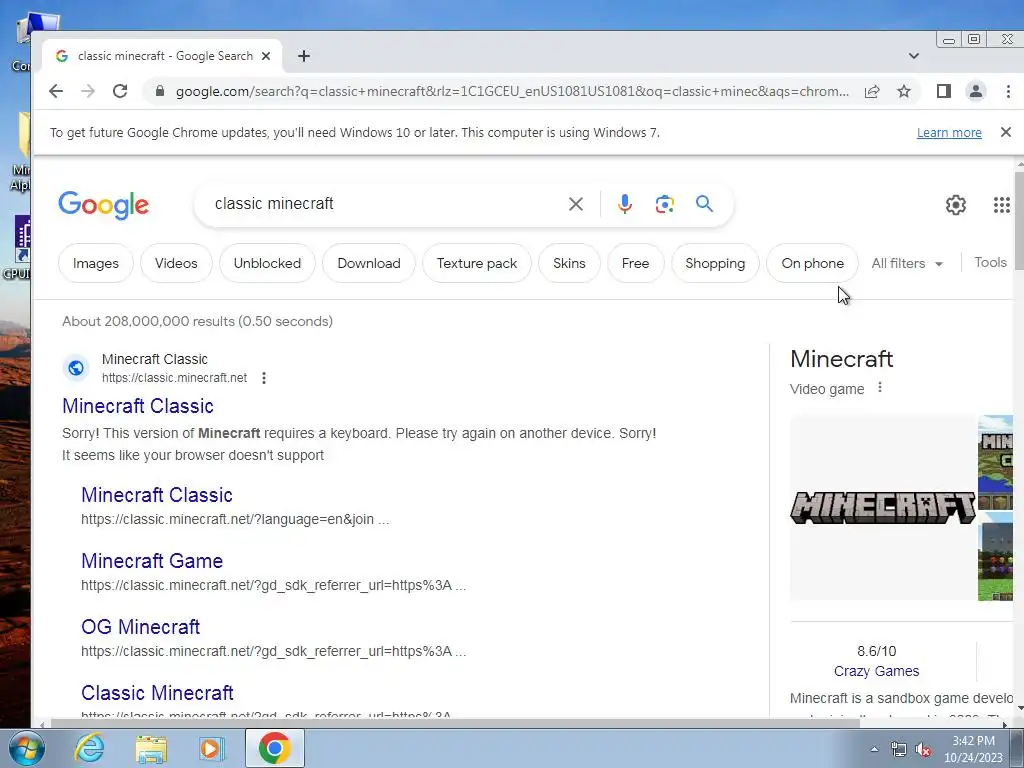Image resolution: width=1024 pixels, height=768 pixels.
Task: Open more options for Minecraft panel
Action: [x=880, y=388]
